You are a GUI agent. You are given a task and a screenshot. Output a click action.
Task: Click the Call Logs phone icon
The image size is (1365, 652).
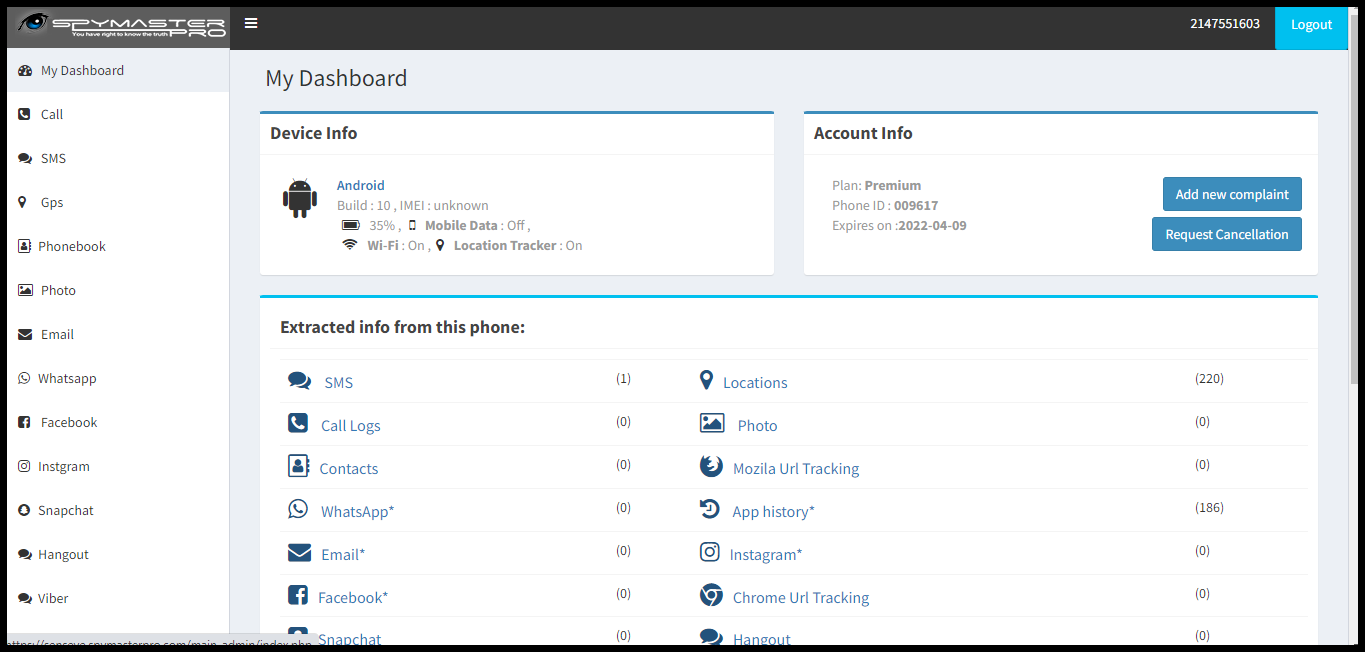(x=298, y=423)
